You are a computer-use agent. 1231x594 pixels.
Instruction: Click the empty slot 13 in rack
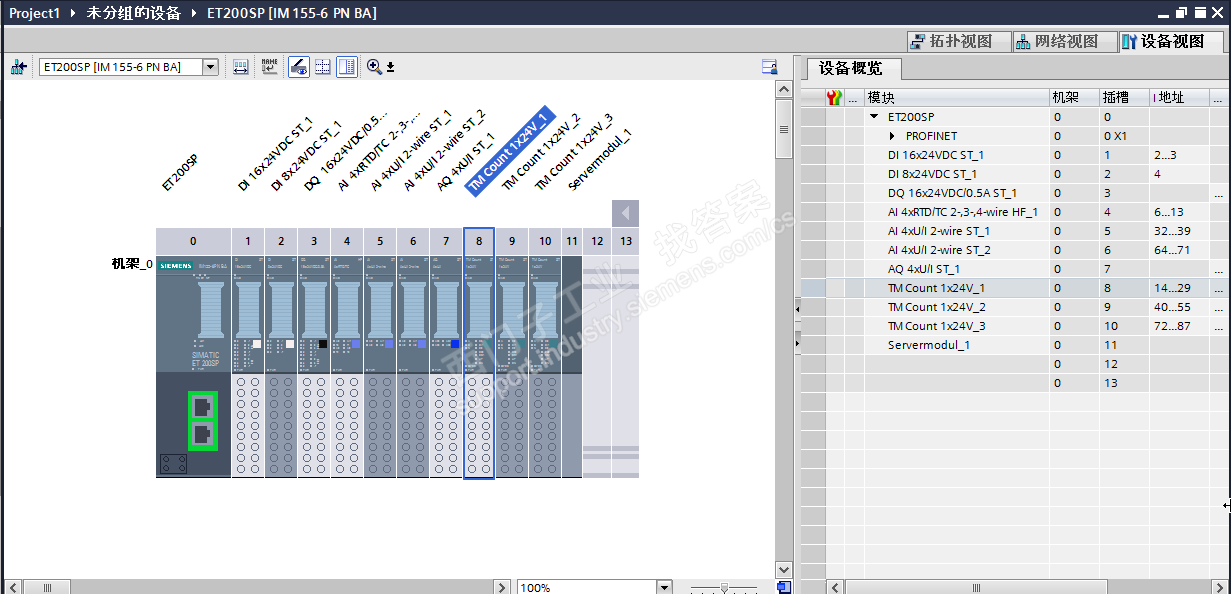(x=625, y=366)
